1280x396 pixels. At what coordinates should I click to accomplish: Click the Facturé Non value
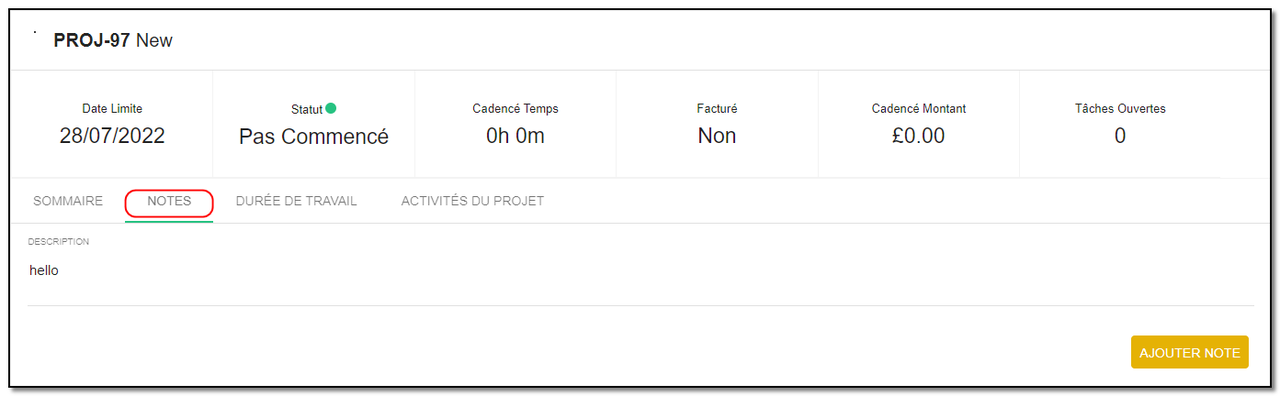(x=717, y=136)
